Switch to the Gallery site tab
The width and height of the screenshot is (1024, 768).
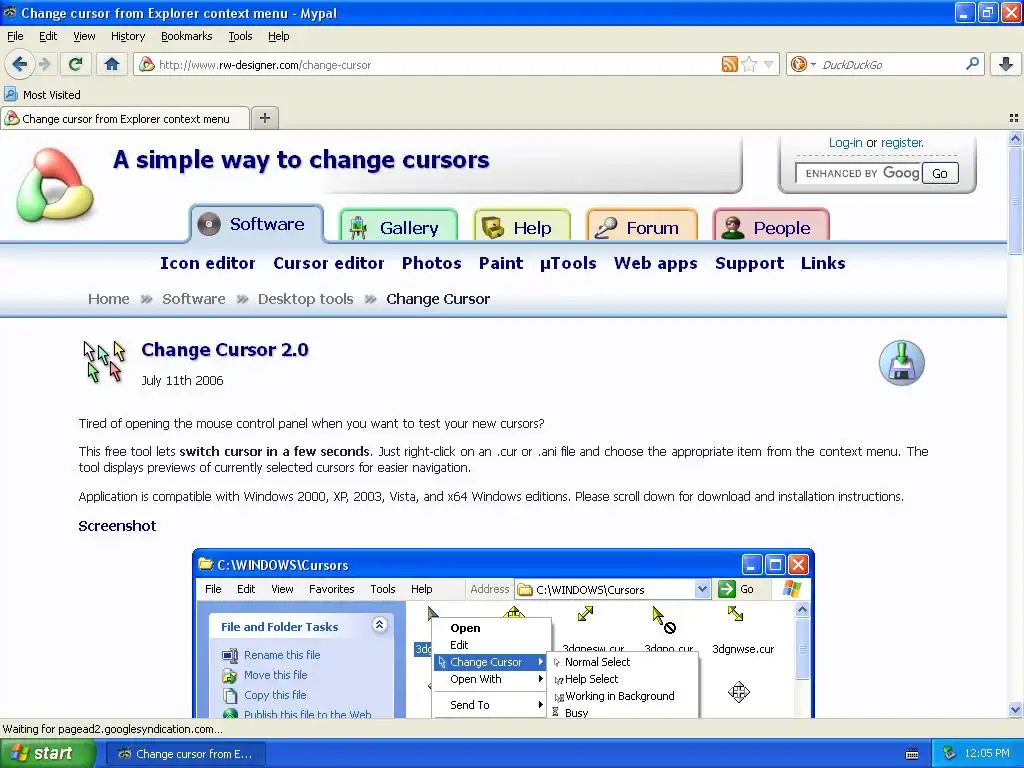(x=398, y=227)
